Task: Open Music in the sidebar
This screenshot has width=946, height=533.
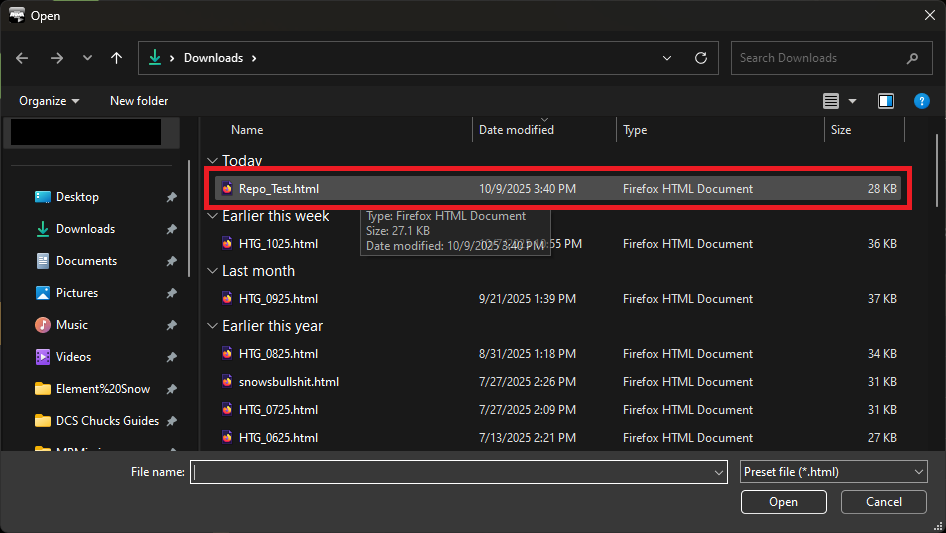Action: (x=71, y=325)
